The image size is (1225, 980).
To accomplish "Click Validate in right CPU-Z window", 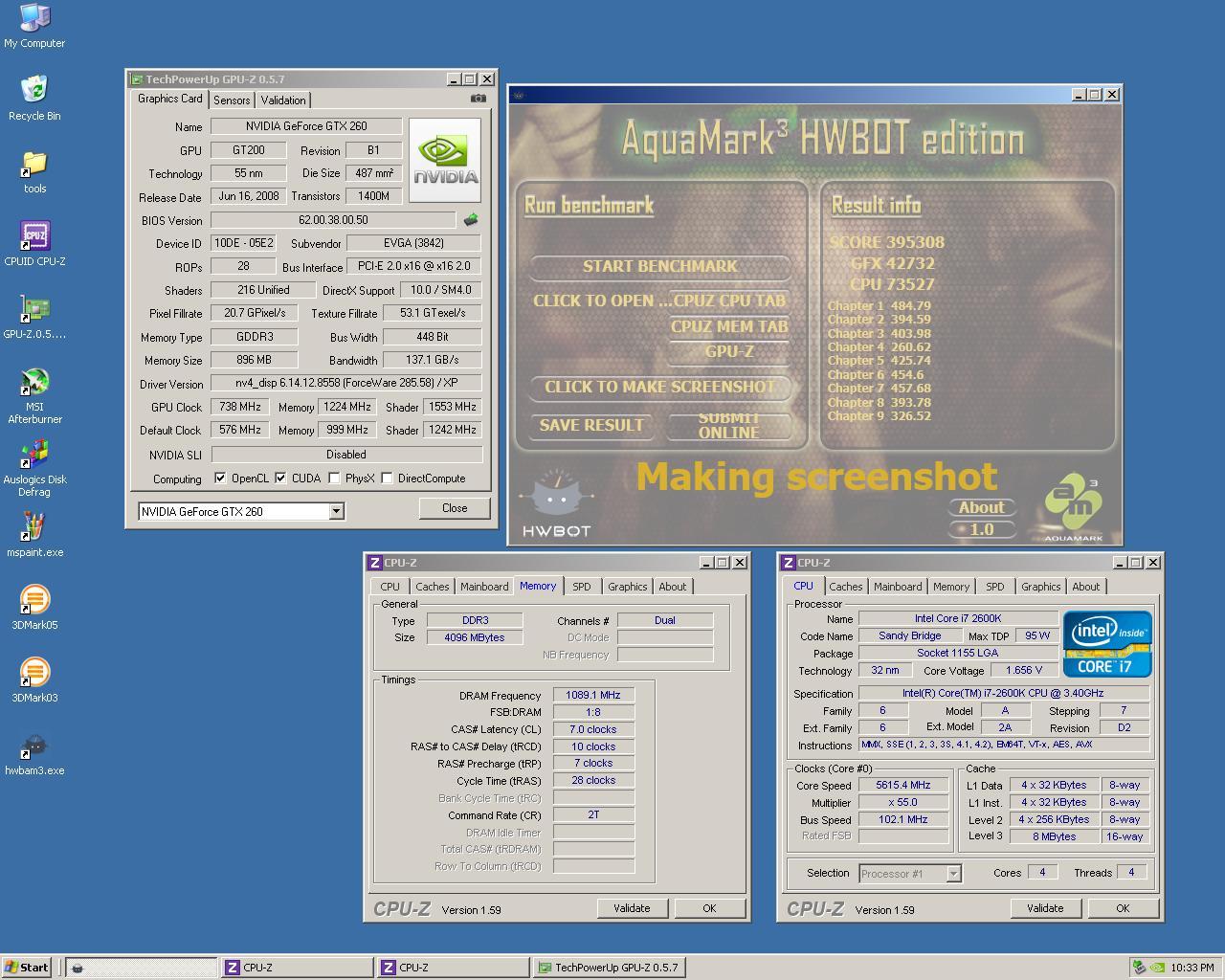I will [x=1045, y=908].
